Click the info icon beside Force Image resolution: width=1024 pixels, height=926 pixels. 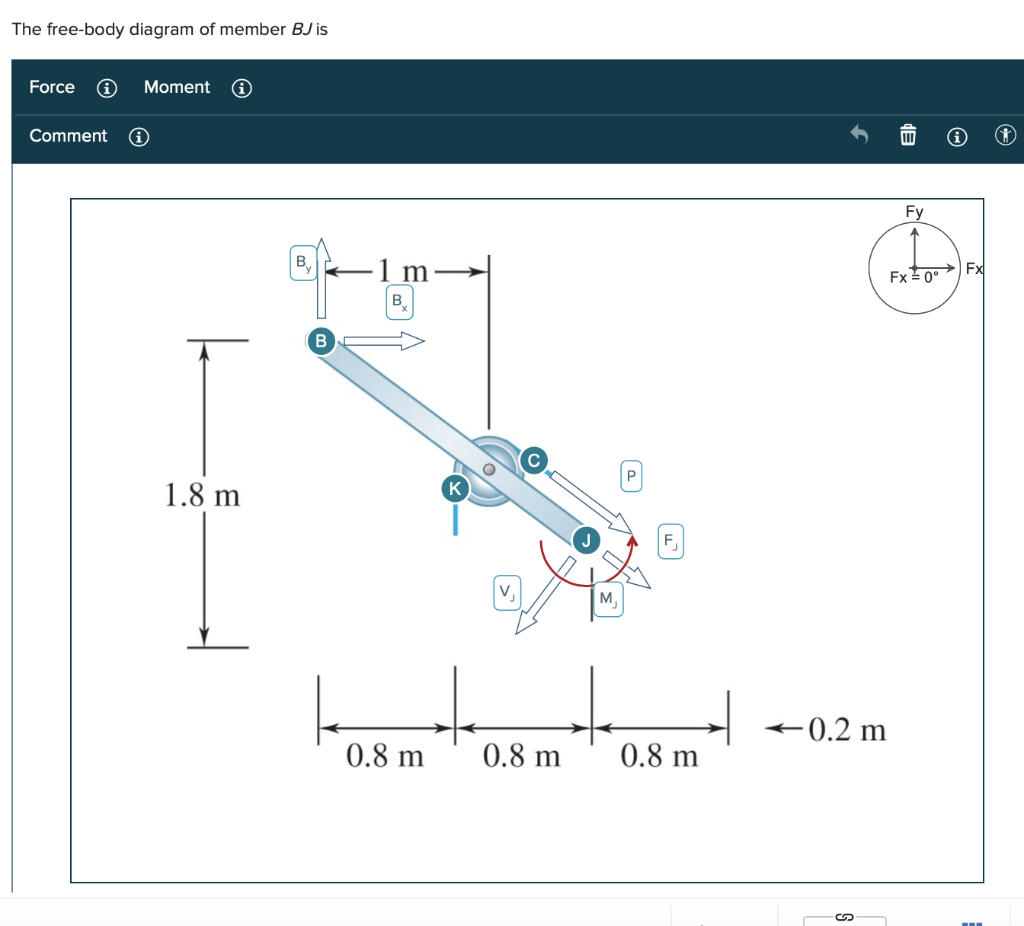click(106, 88)
